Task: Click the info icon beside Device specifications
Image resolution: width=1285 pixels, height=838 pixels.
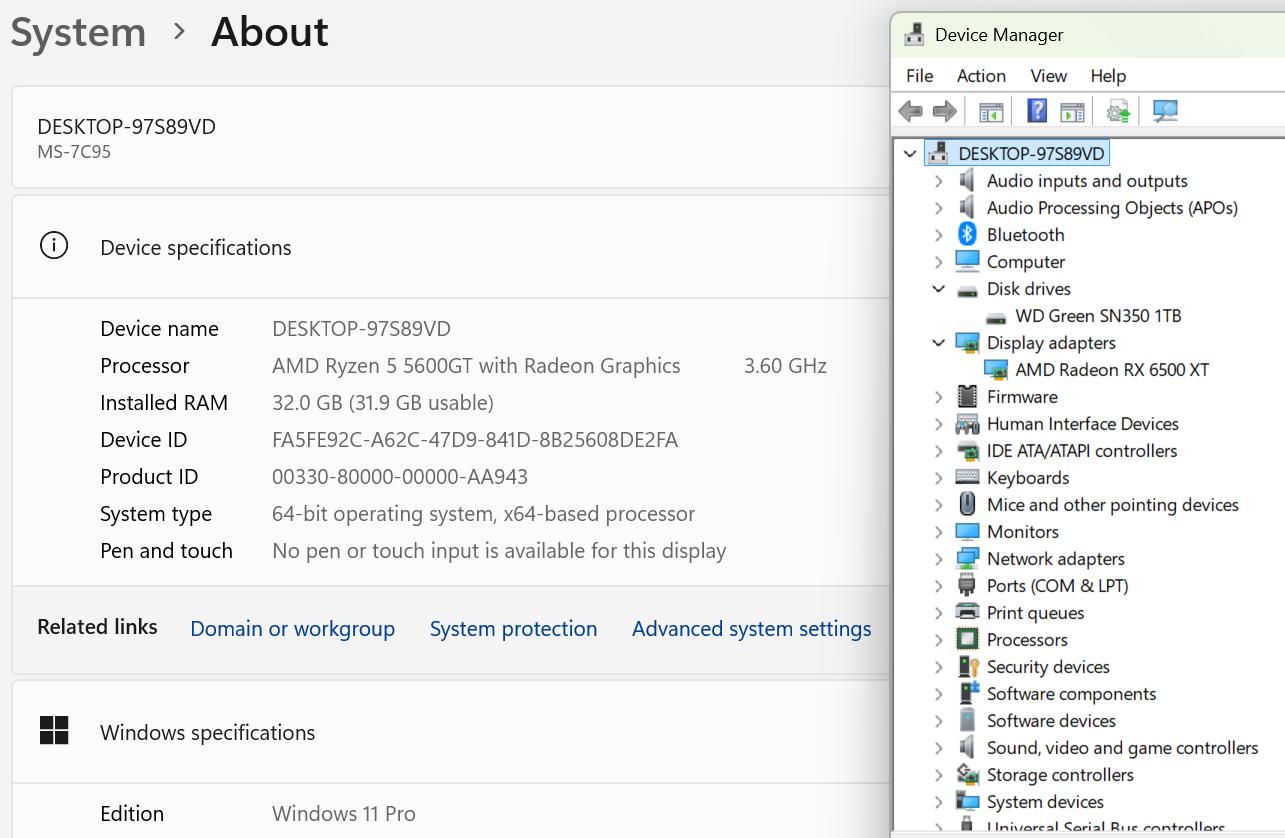Action: tap(54, 246)
